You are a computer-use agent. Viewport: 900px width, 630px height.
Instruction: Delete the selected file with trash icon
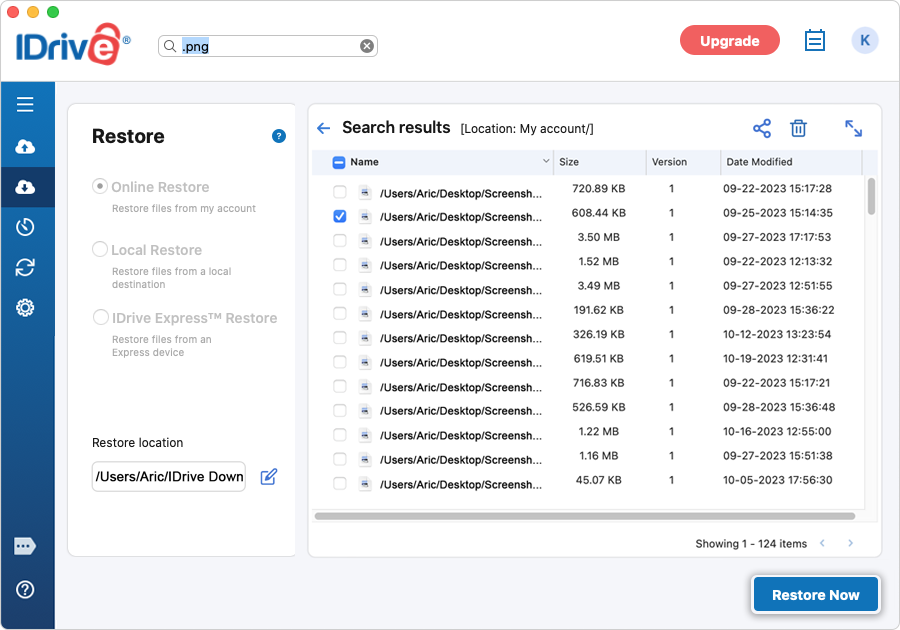click(x=798, y=128)
